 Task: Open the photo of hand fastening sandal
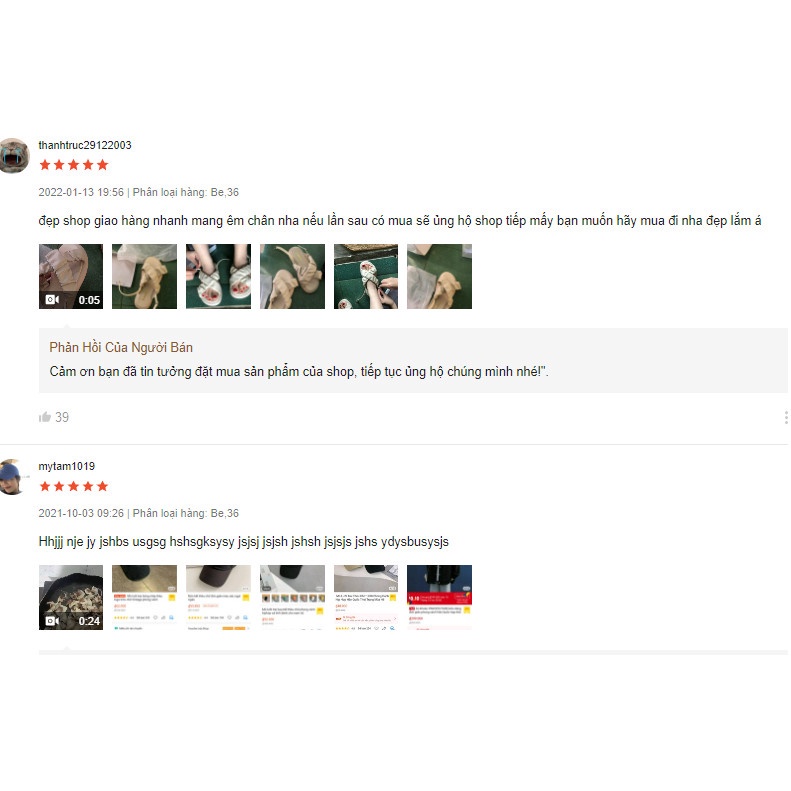point(366,276)
